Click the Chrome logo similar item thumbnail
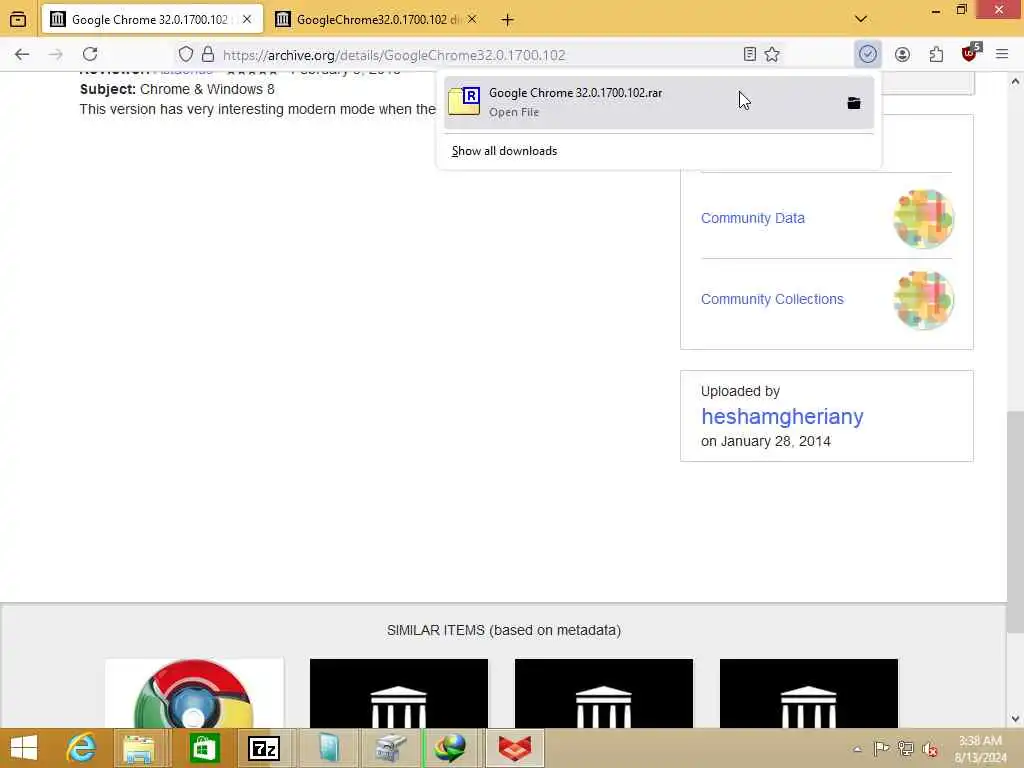 [x=194, y=693]
